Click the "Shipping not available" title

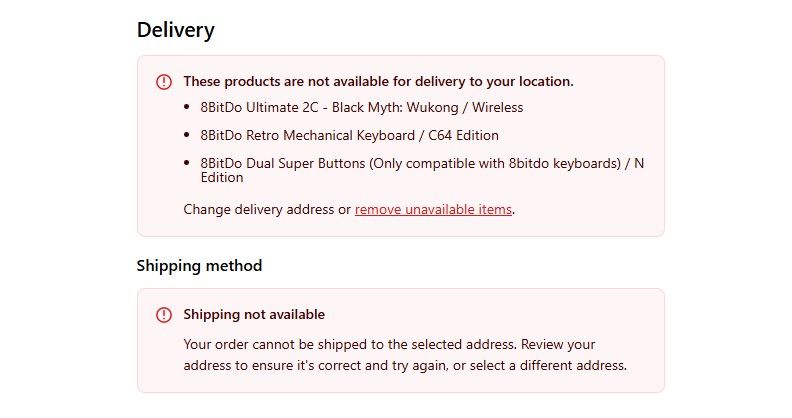(x=254, y=315)
